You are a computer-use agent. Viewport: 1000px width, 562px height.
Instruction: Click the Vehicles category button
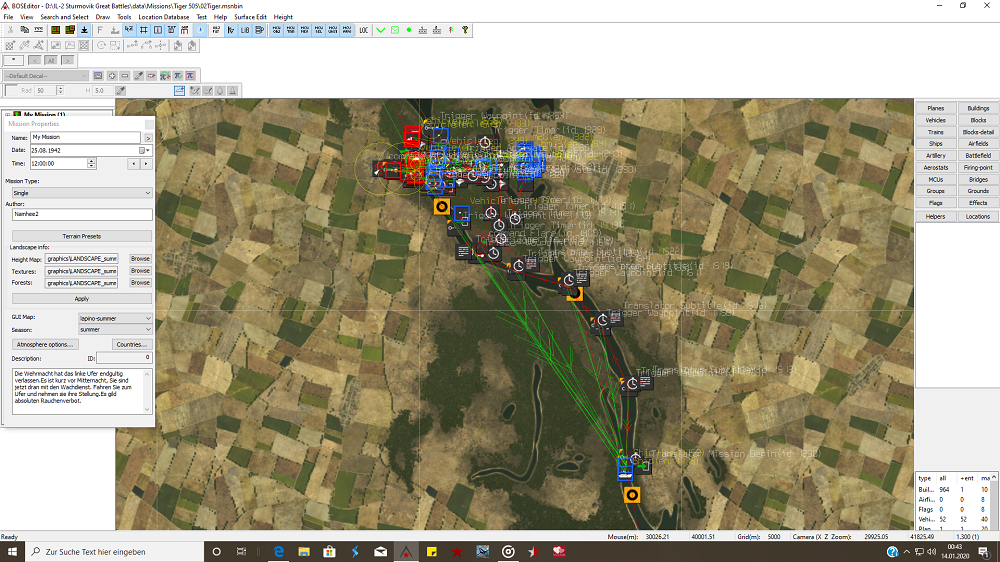pyautogui.click(x=936, y=121)
